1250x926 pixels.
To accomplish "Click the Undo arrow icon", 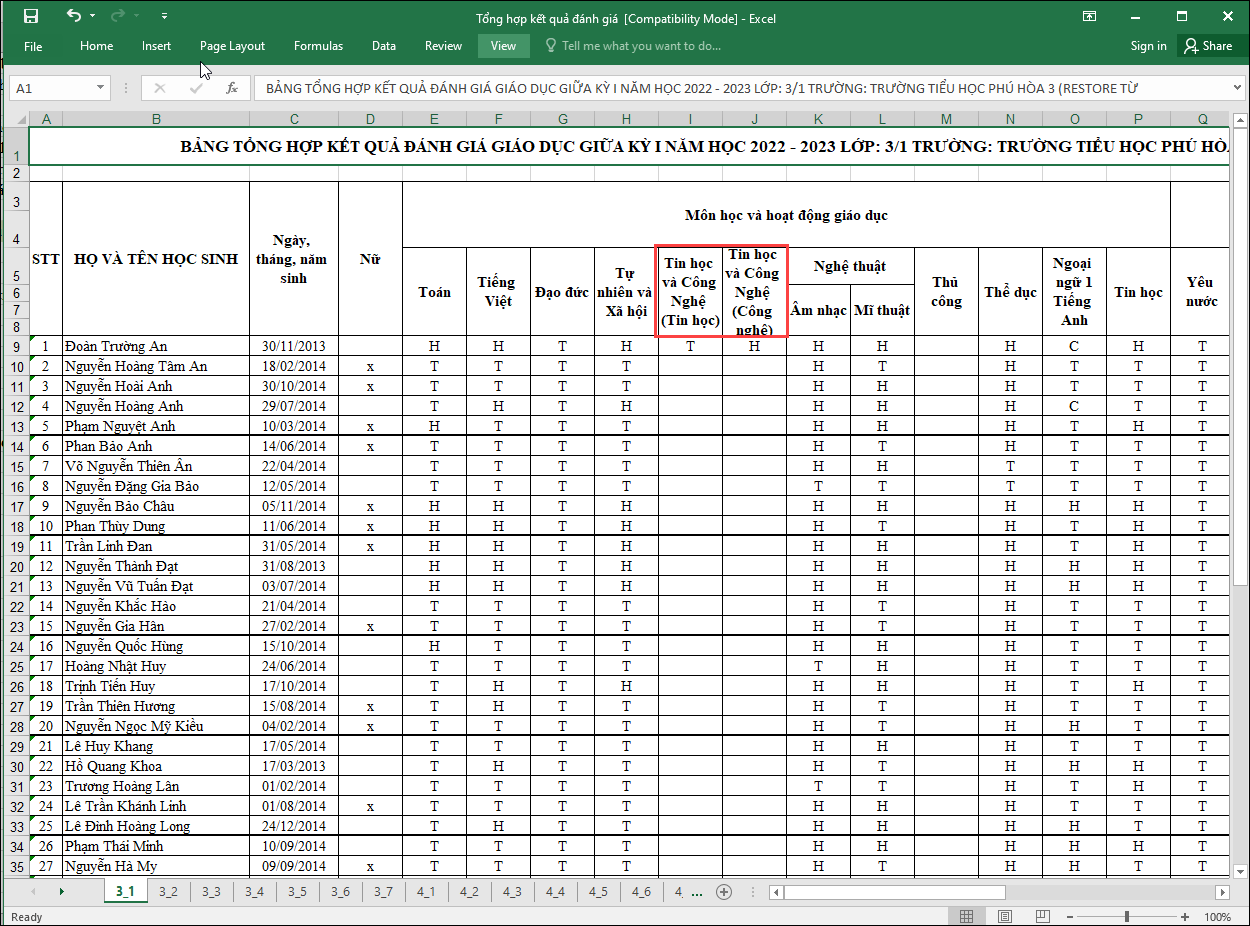I will (x=73, y=16).
